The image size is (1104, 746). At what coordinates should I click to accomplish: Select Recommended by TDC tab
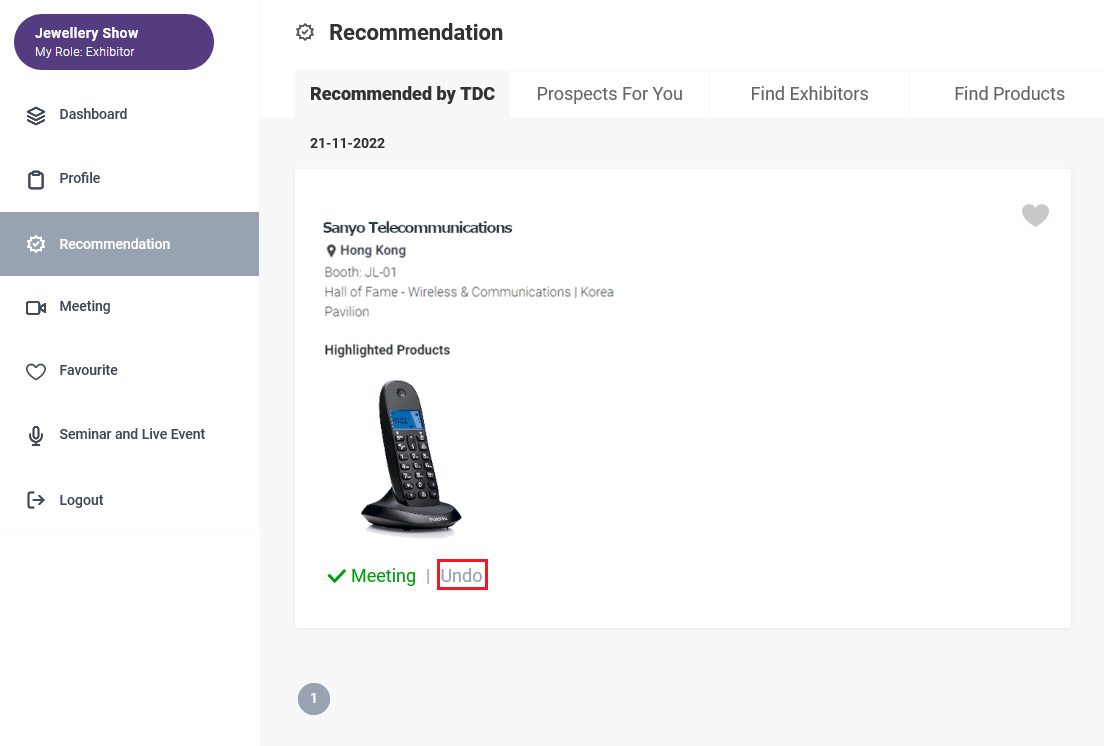pos(402,94)
